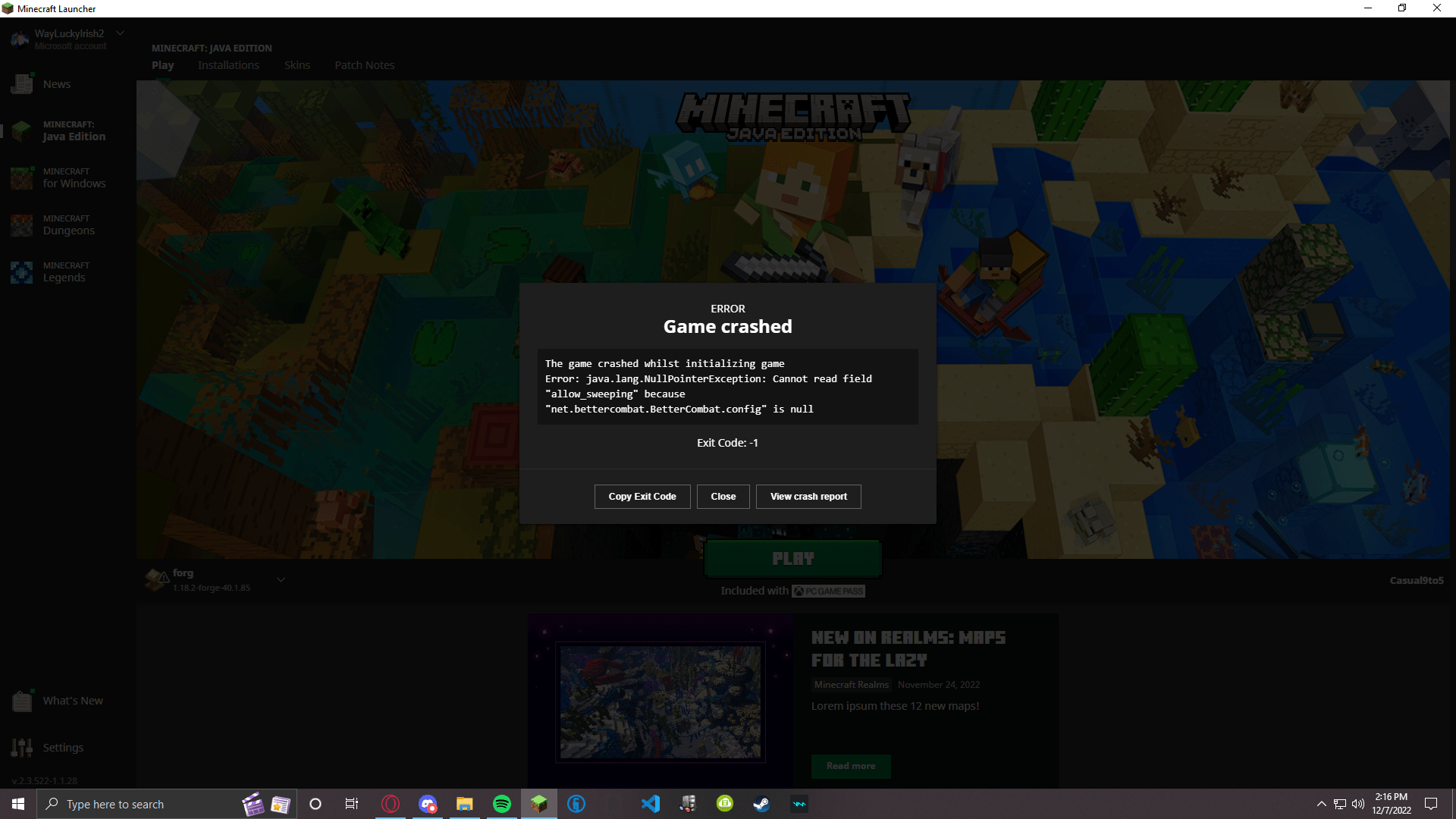Viewport: 1456px width, 819px height.
Task: Switch to the Installations tab
Action: [x=228, y=65]
